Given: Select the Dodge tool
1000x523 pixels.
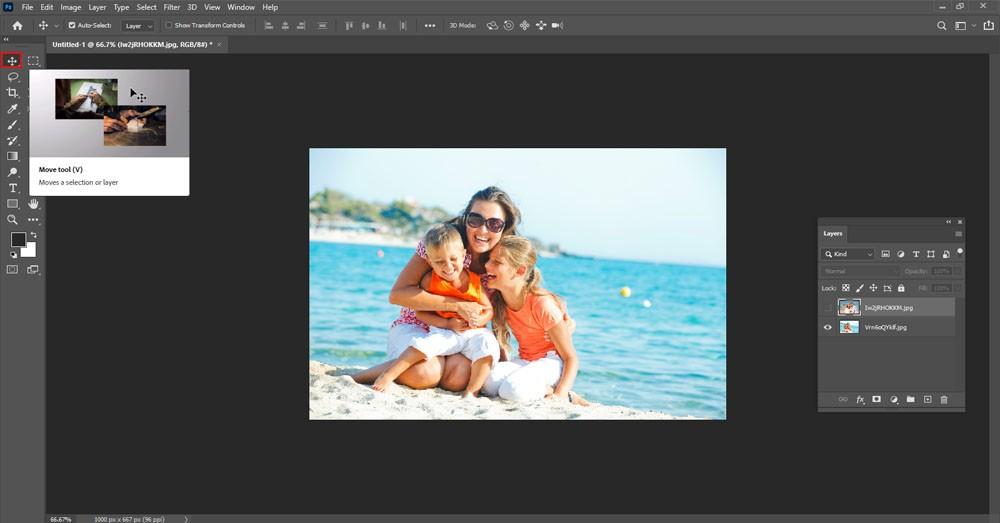Looking at the screenshot, I should coord(12,172).
